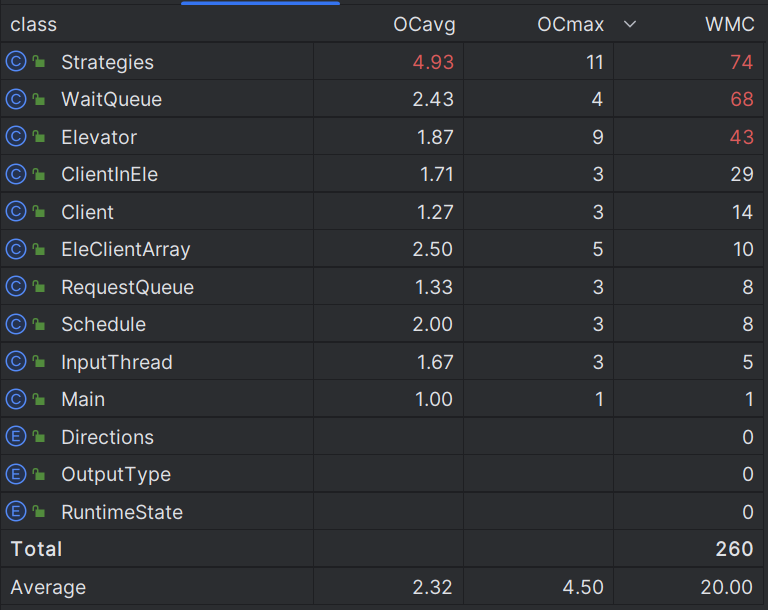Screen dimensions: 768x610
Task: Sort table by OCmax column header
Action: click(570, 25)
